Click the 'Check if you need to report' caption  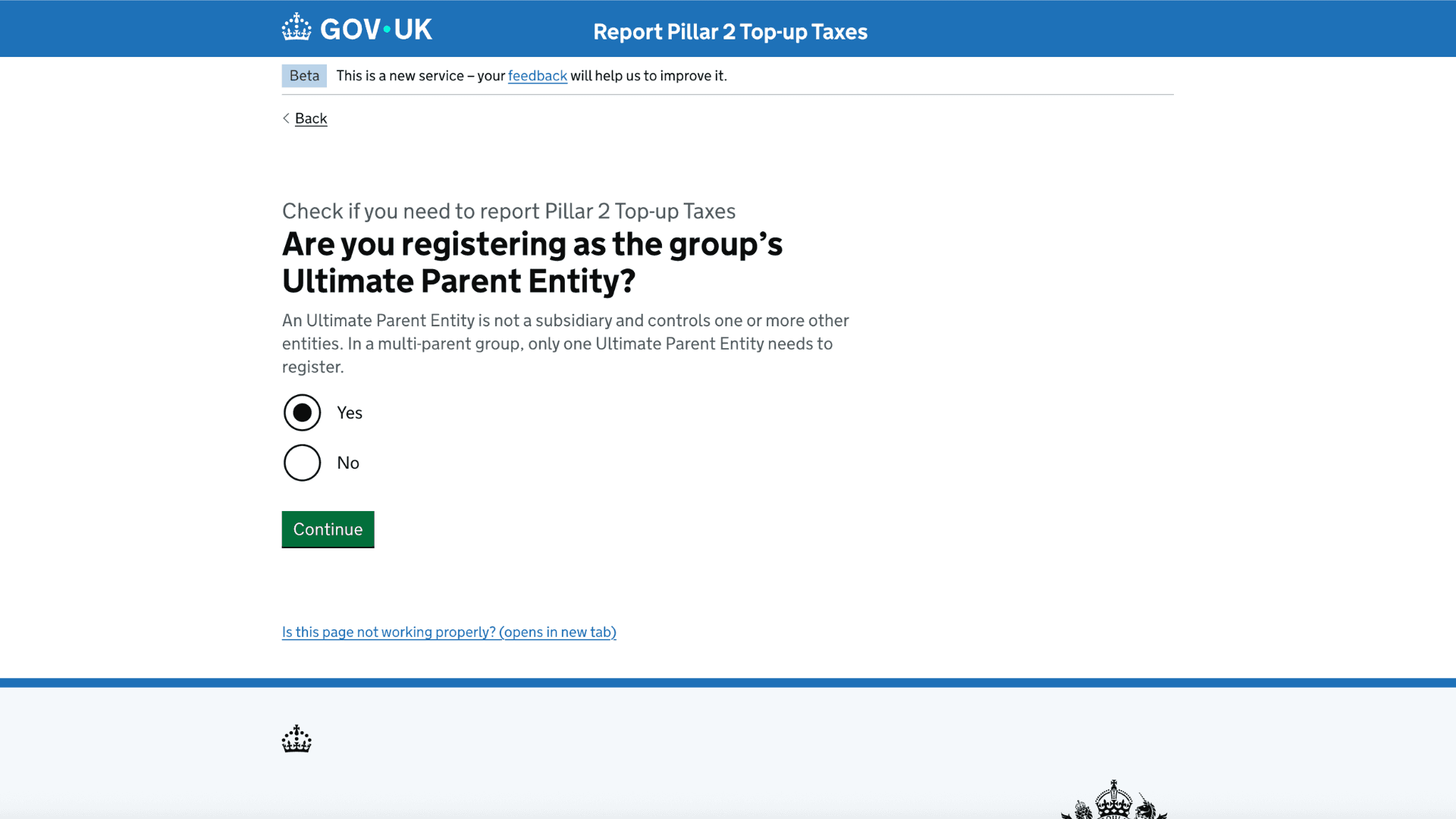509,212
